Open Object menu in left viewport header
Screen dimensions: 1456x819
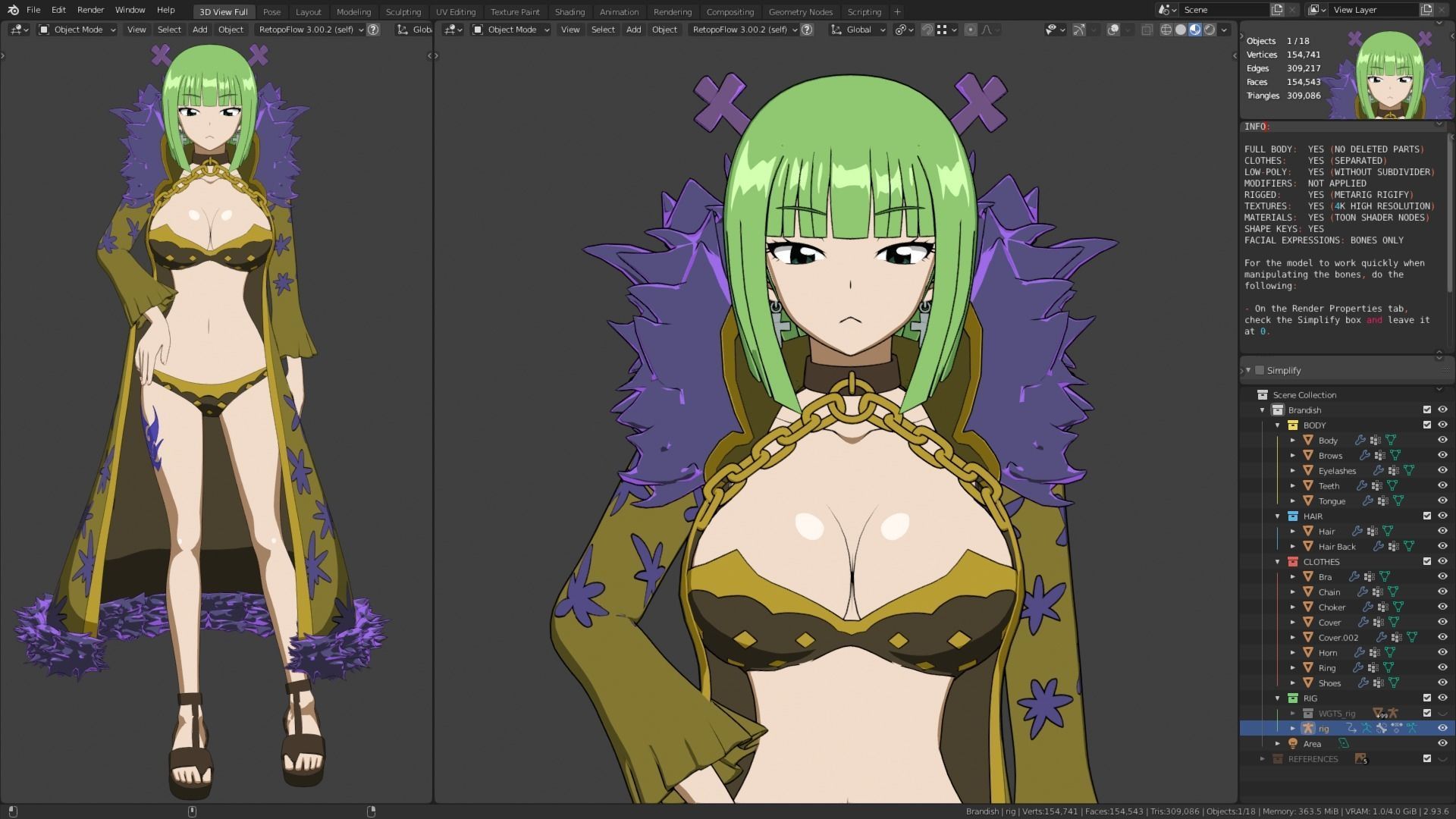tap(231, 30)
